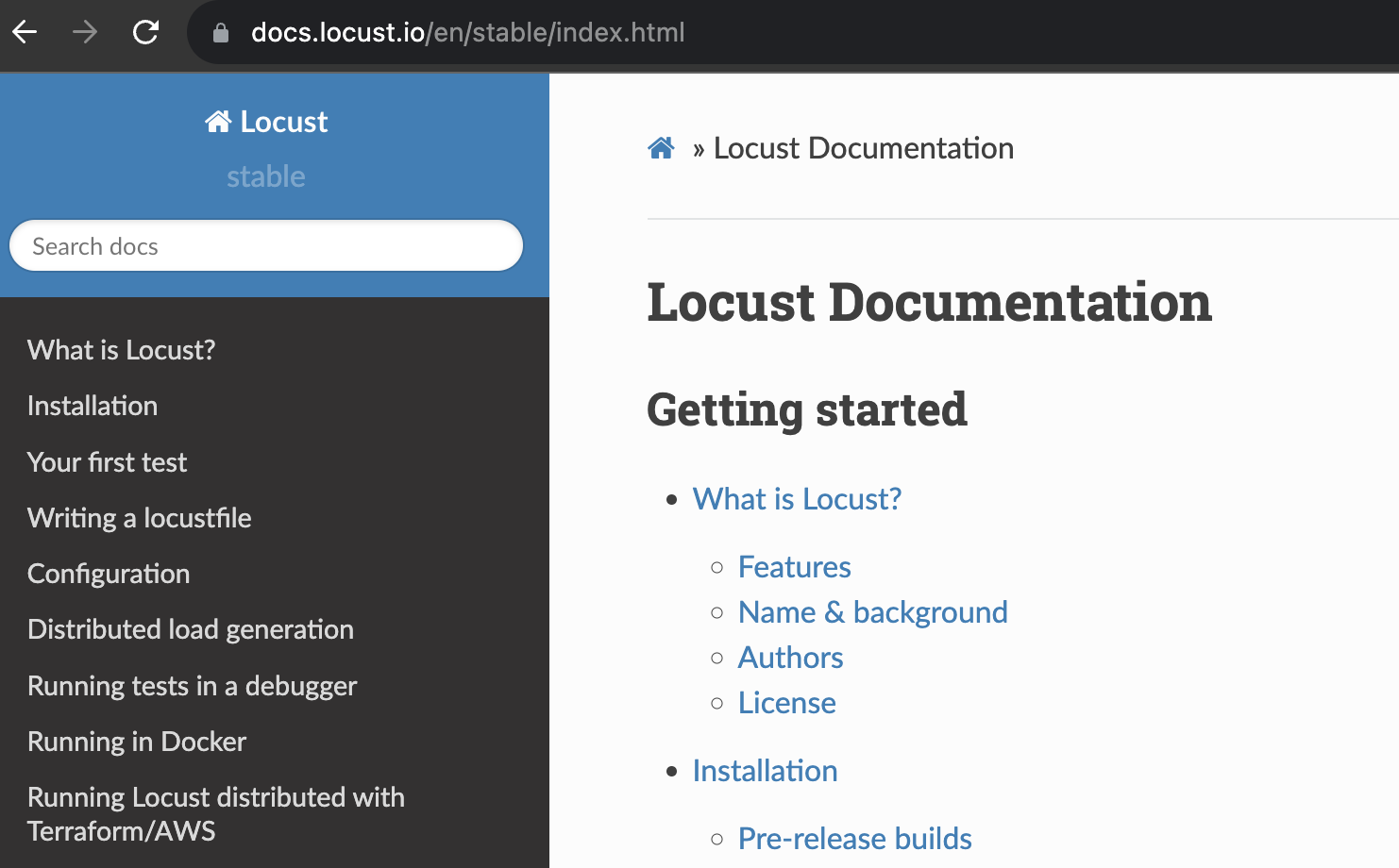
Task: Open the License link
Action: [787, 703]
